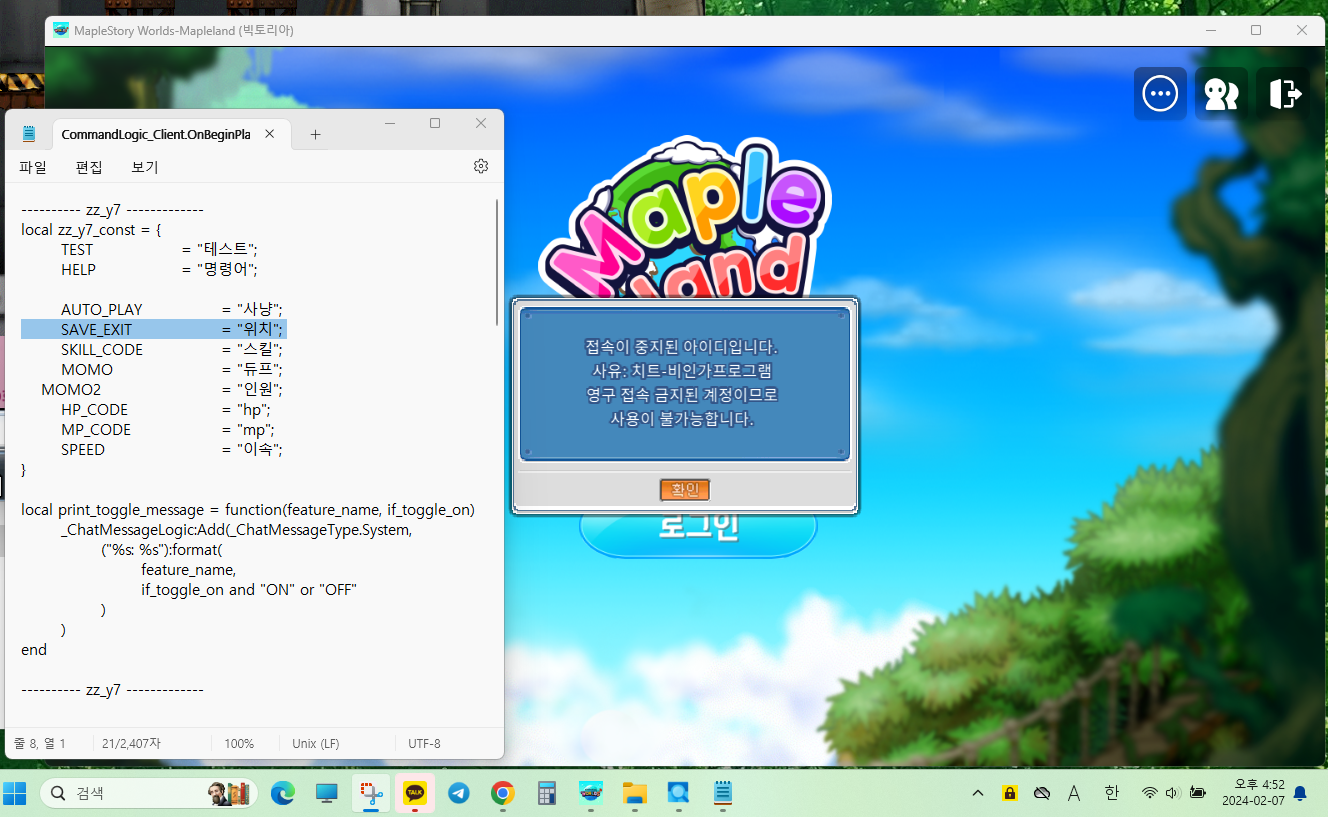1328x817 pixels.
Task: Launch Snipping Tool from the taskbar
Action: tap(371, 793)
